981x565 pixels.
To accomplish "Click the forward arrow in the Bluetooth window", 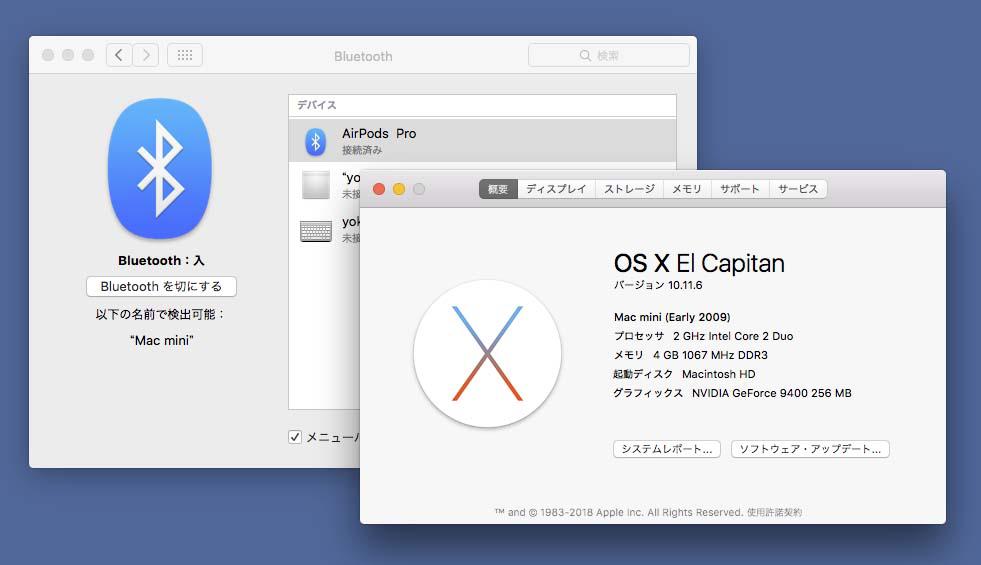I will pos(146,55).
